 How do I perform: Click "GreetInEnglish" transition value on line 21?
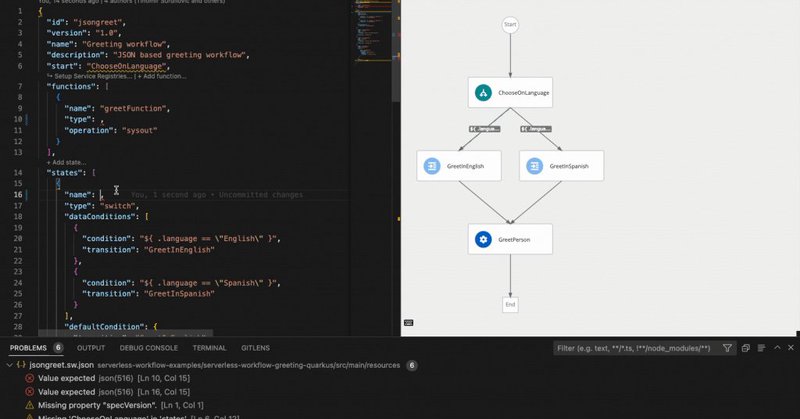pos(179,250)
